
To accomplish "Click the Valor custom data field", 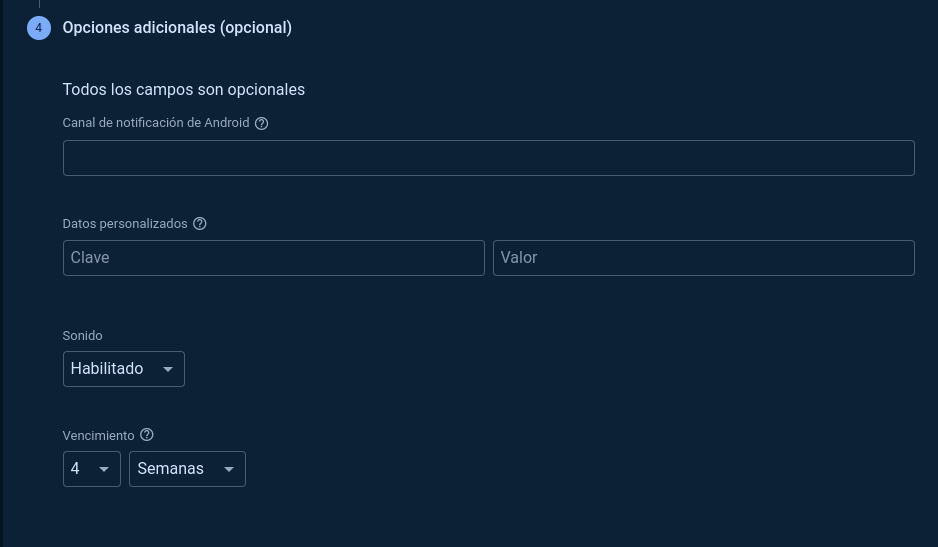I will coord(703,258).
